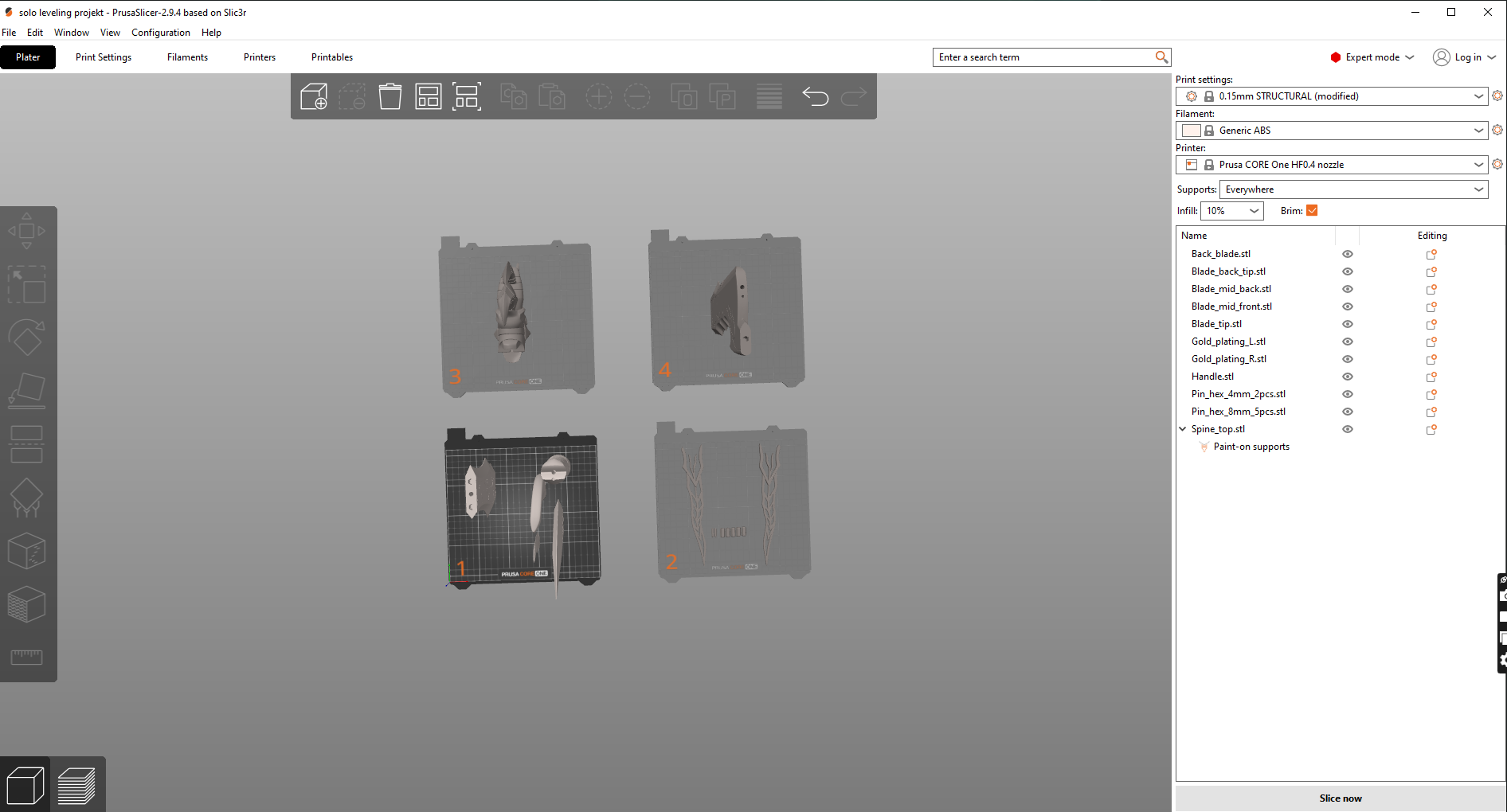Hide the Blade_back_tip.stl object
This screenshot has height=812, width=1507.
(1348, 271)
